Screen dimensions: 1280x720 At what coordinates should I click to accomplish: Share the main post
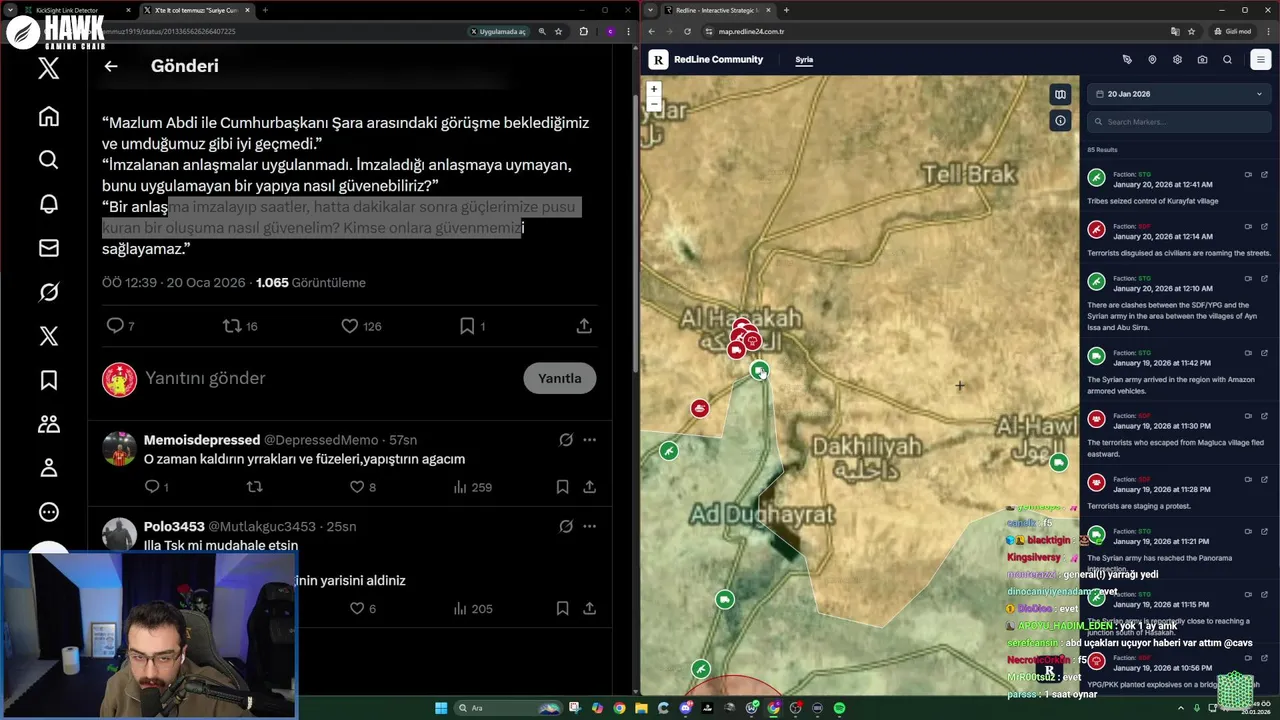tap(584, 326)
